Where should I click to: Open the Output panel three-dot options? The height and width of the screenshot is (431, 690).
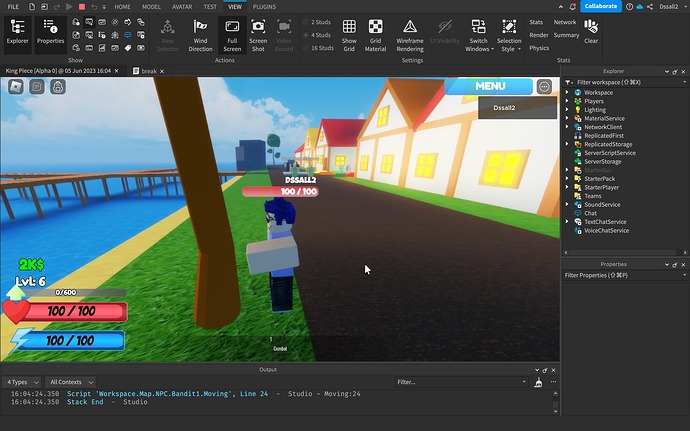pyautogui.click(x=553, y=382)
